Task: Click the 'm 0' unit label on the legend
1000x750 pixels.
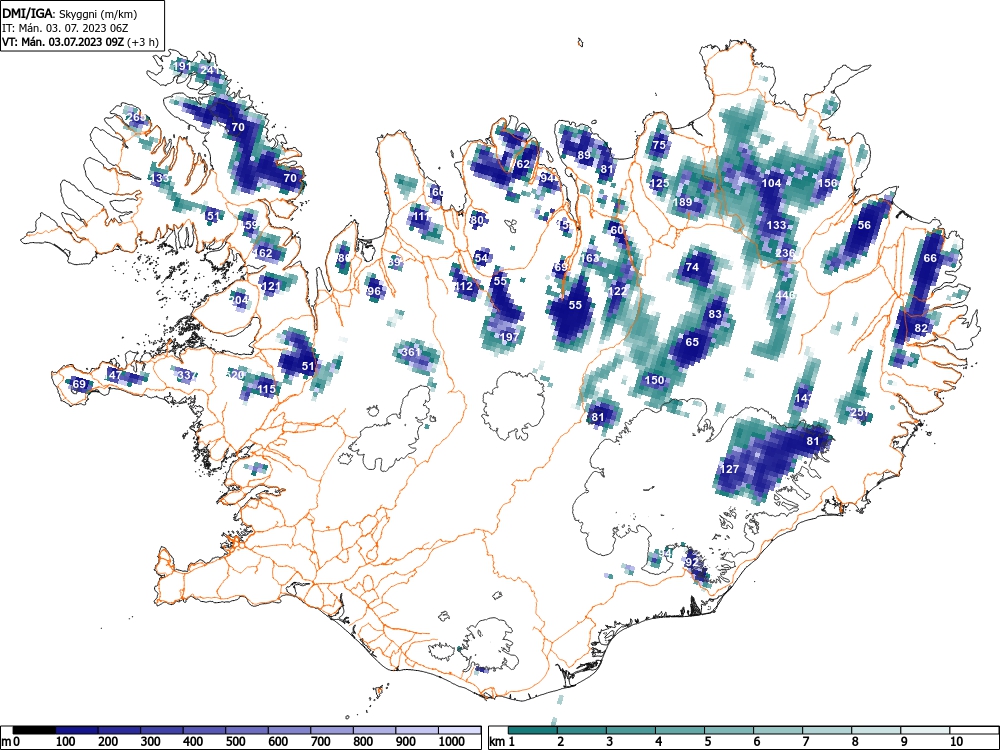Action: [x=11, y=742]
